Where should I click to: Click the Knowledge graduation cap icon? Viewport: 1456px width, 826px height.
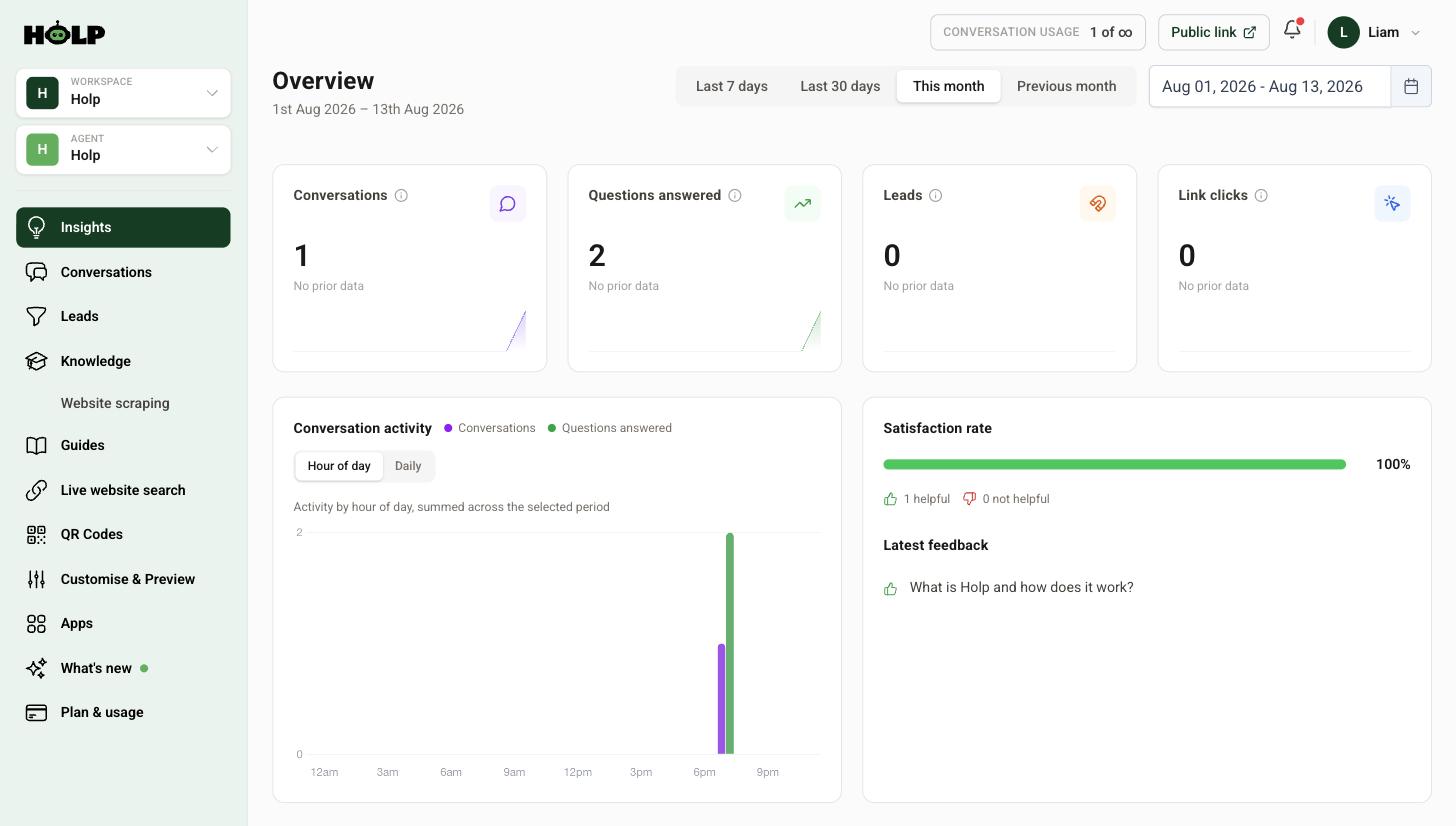coord(37,361)
